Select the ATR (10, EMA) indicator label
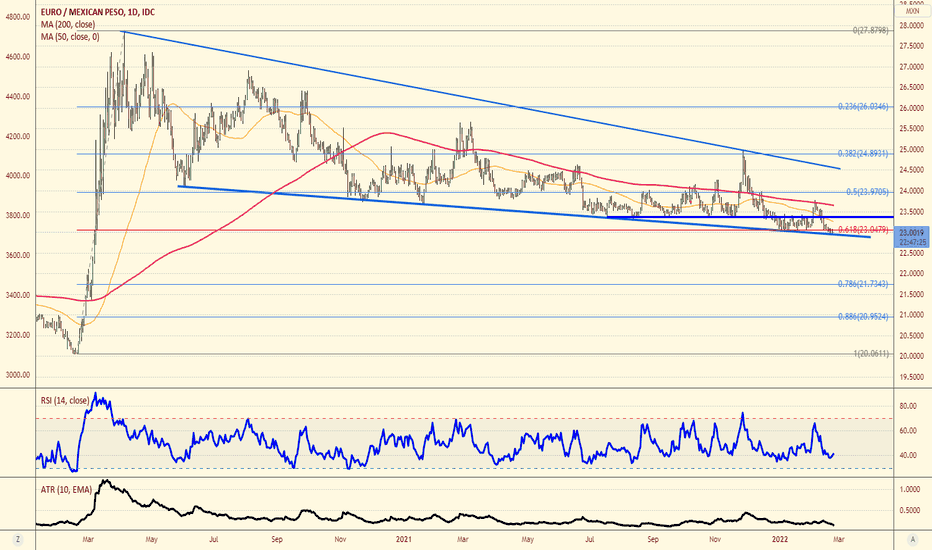Viewport: 932px width, 550px height. click(x=66, y=490)
